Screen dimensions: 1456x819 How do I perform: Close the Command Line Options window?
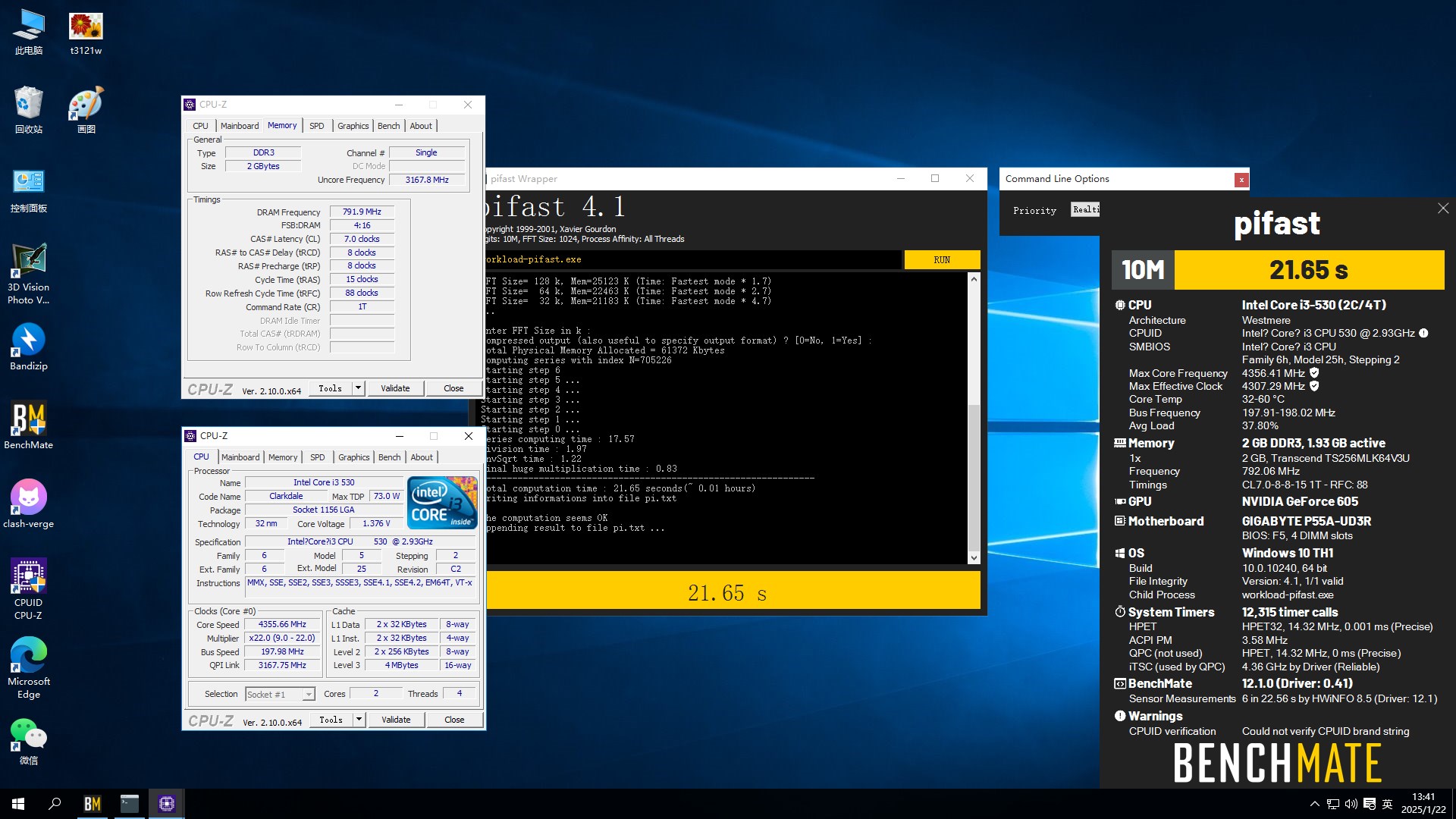point(1241,180)
